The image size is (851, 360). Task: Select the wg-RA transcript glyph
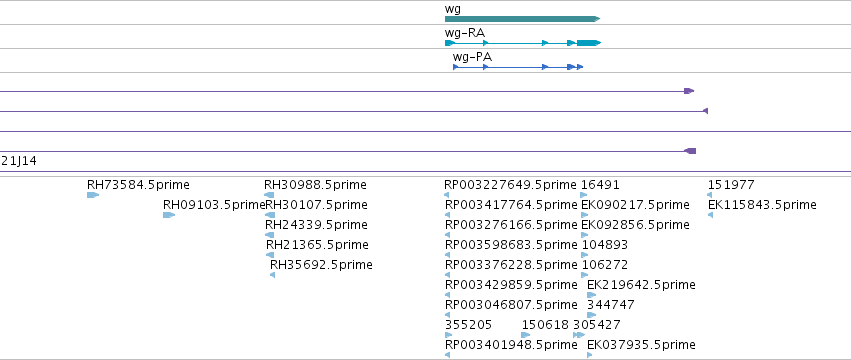coord(523,43)
